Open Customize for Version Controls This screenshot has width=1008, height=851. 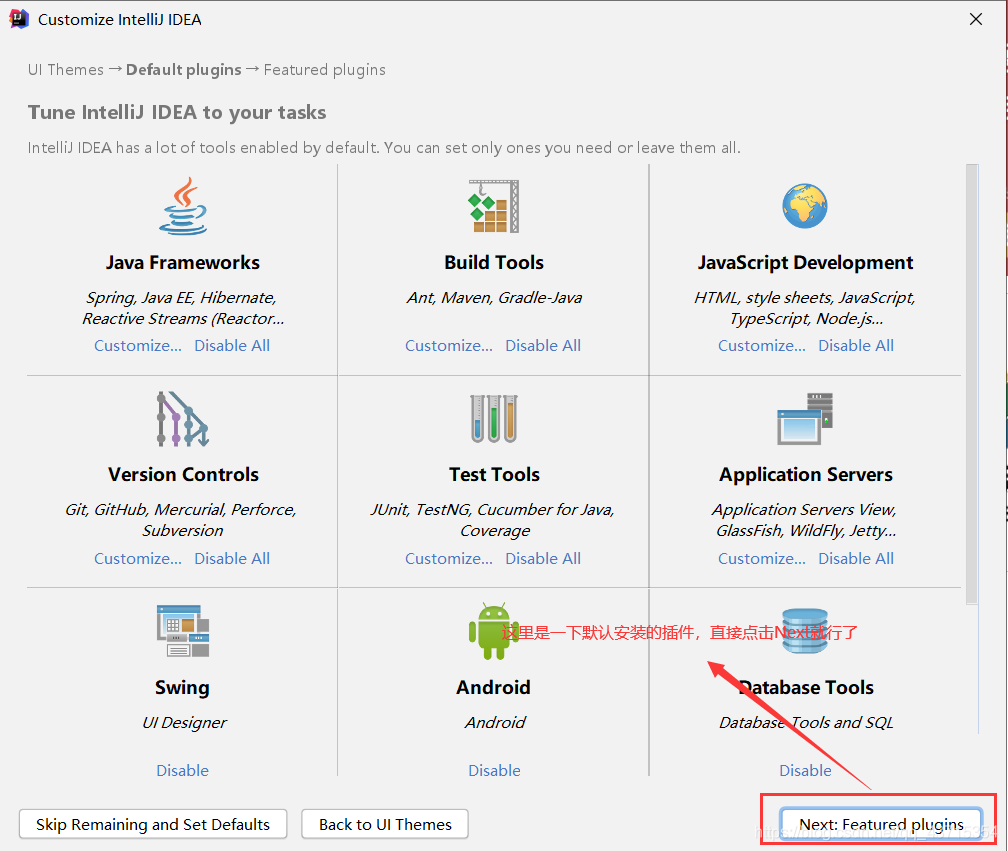pos(138,559)
